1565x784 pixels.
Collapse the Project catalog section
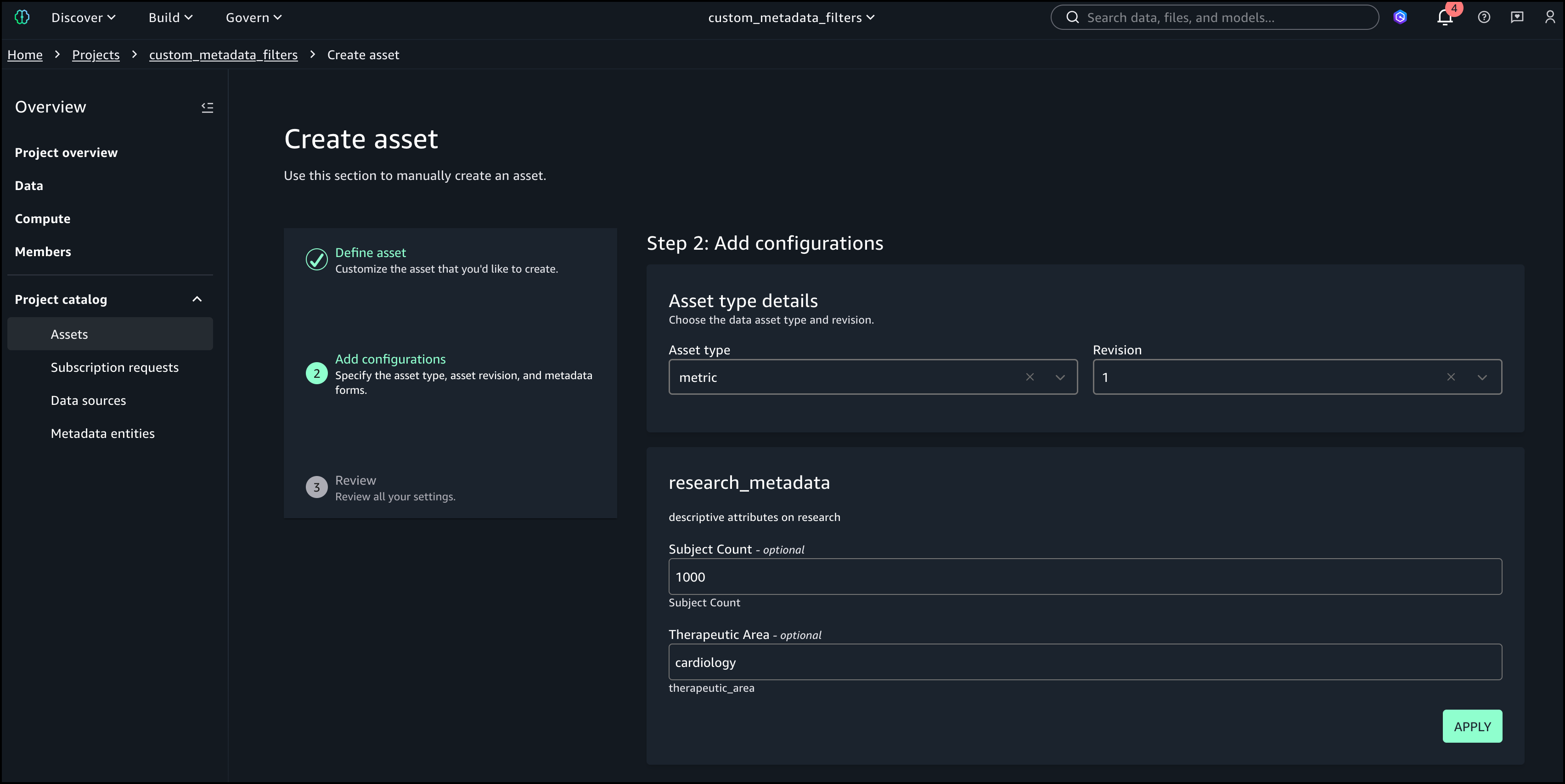point(197,299)
